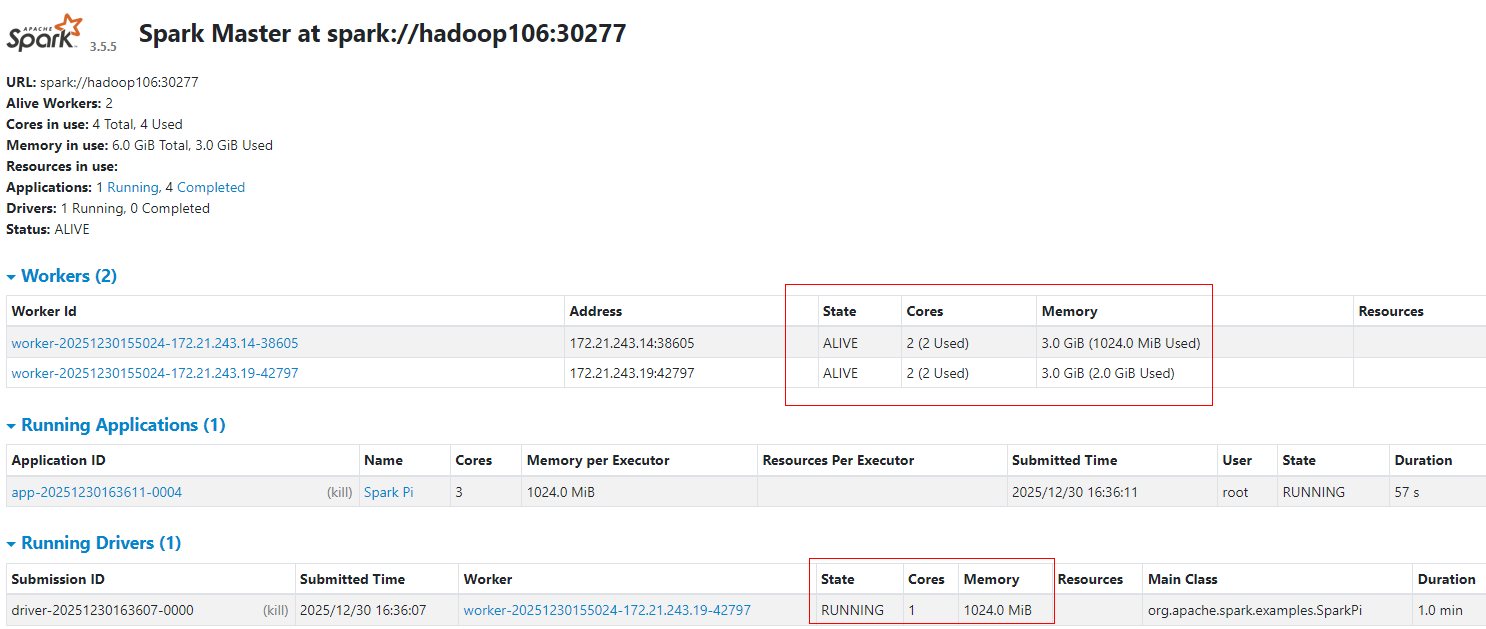Select application memory cell 1024.0 MiB
1486x629 pixels.
tap(561, 492)
